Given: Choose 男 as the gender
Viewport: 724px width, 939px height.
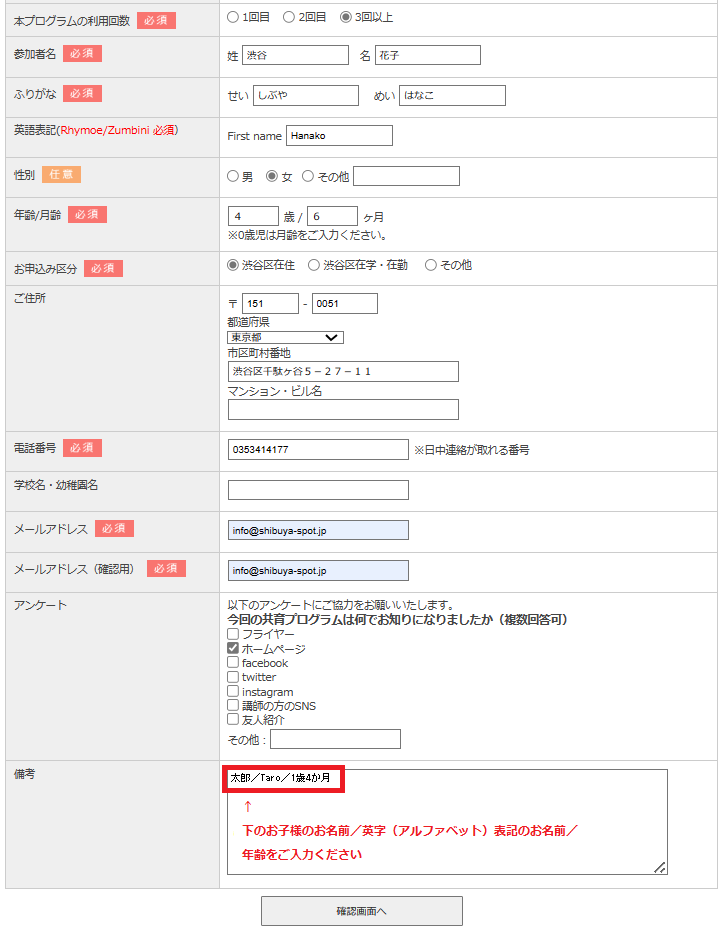Looking at the screenshot, I should coord(233,177).
